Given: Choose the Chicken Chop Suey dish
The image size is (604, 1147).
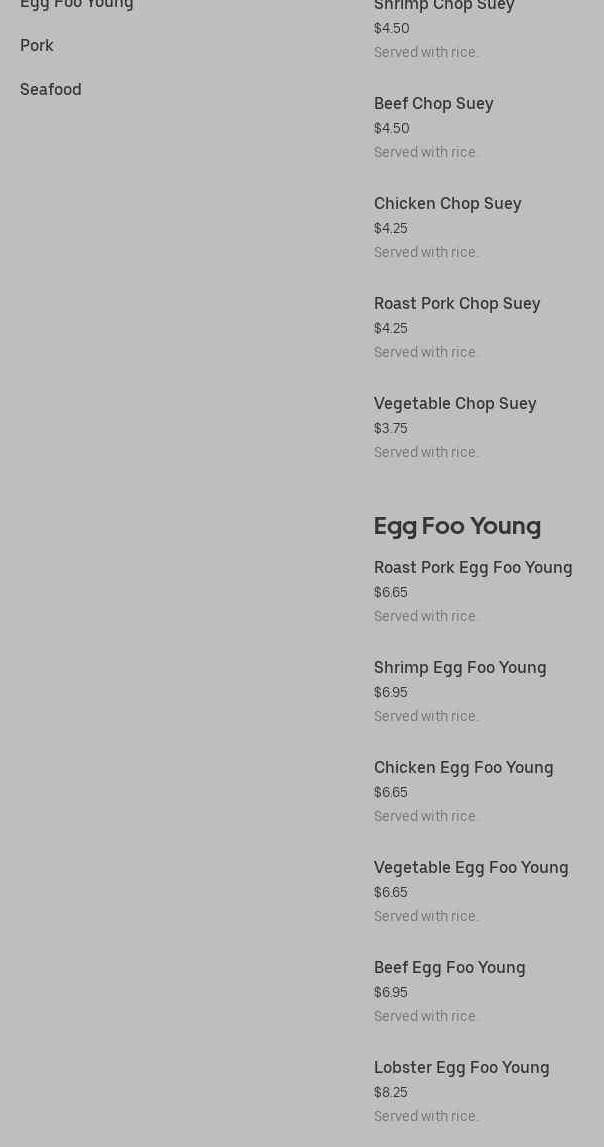Looking at the screenshot, I should tap(448, 204).
